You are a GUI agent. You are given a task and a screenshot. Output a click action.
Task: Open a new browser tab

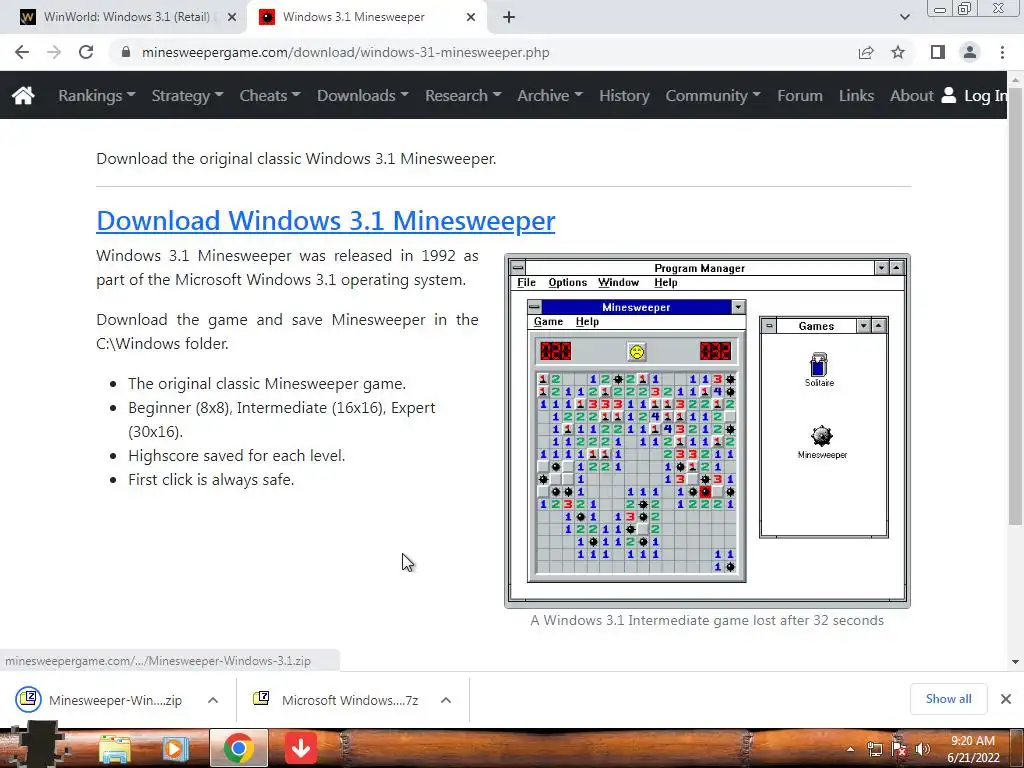509,17
